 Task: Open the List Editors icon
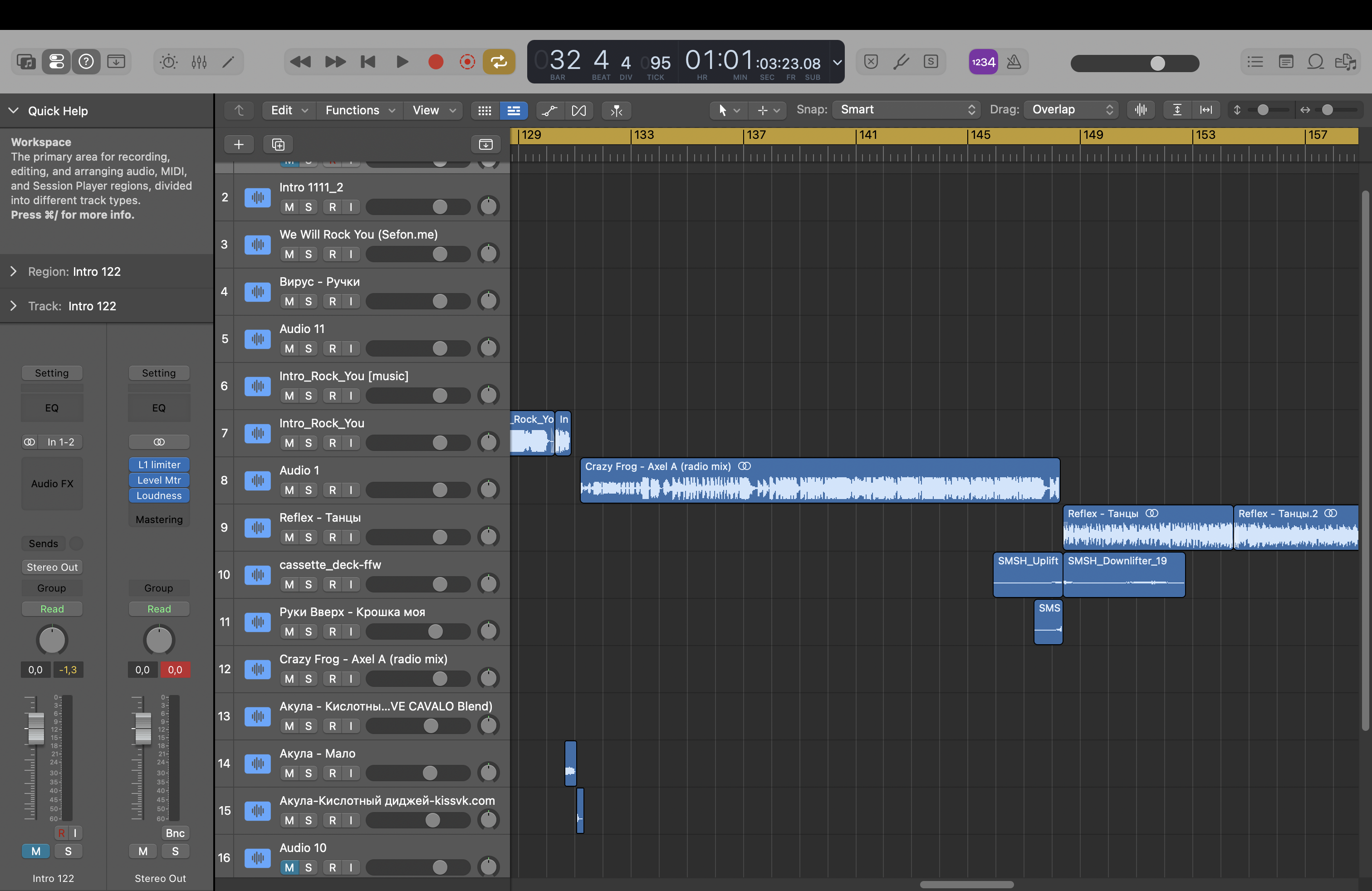[x=1255, y=62]
